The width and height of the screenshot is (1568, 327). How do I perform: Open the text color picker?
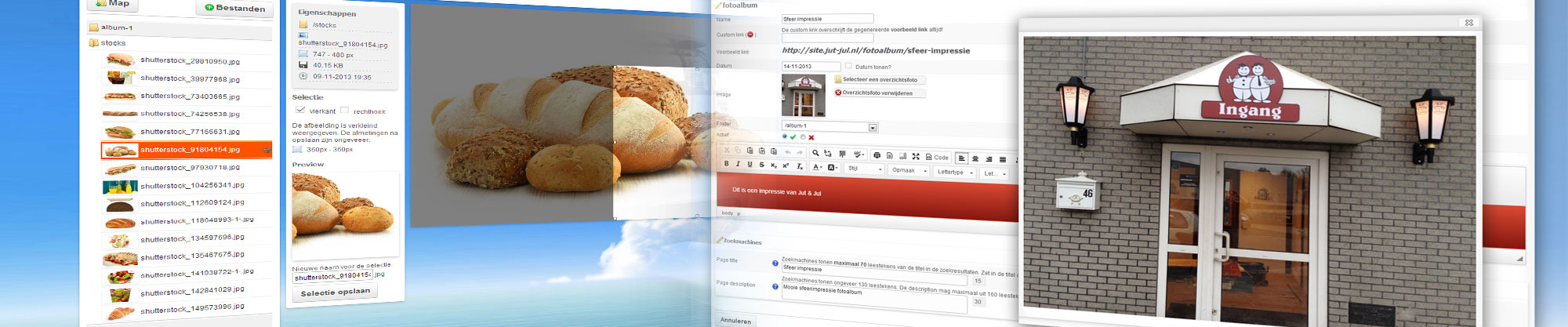tap(818, 167)
